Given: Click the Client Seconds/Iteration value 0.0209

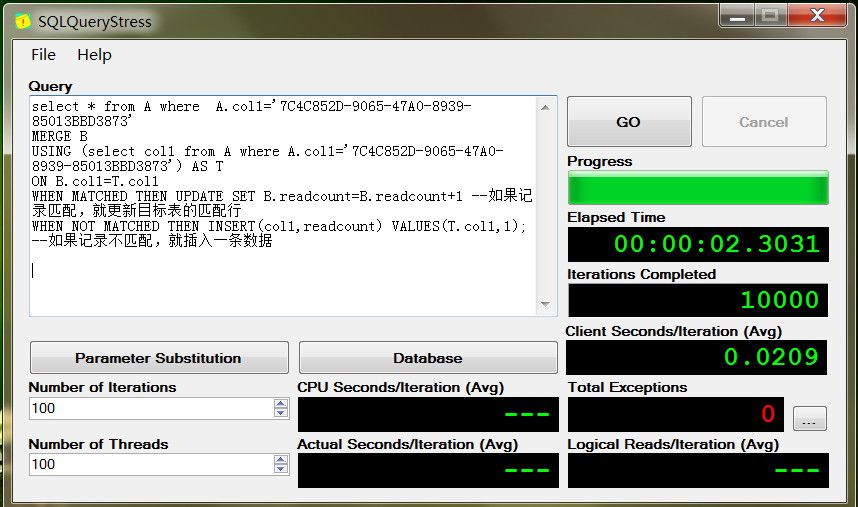Looking at the screenshot, I should point(771,357).
